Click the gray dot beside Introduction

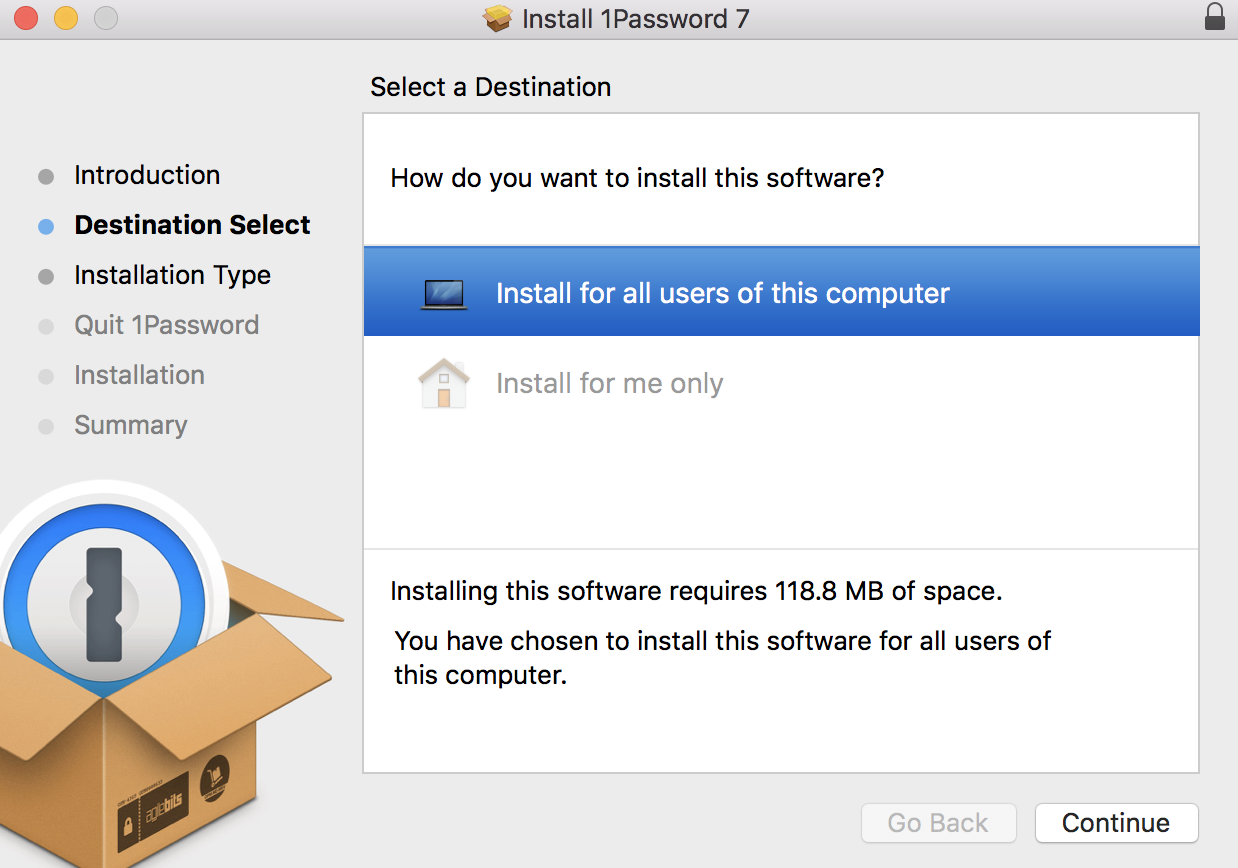tap(46, 176)
